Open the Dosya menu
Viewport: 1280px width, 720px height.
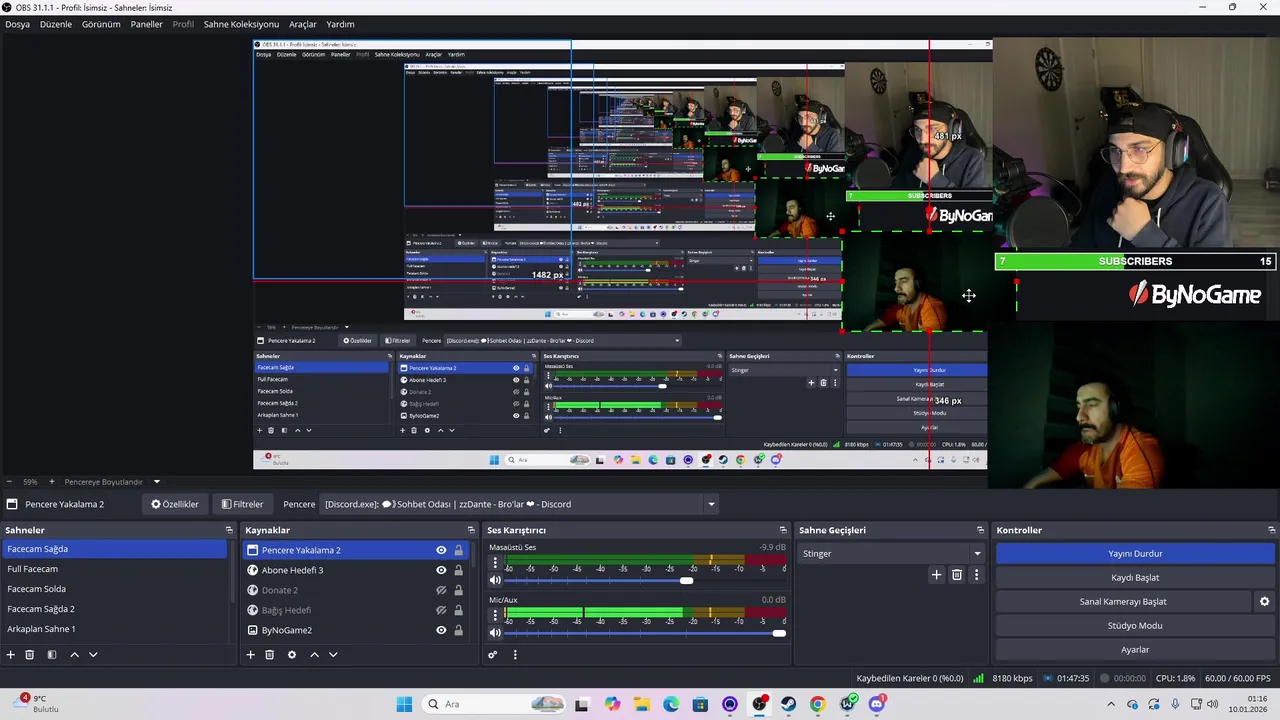(17, 24)
